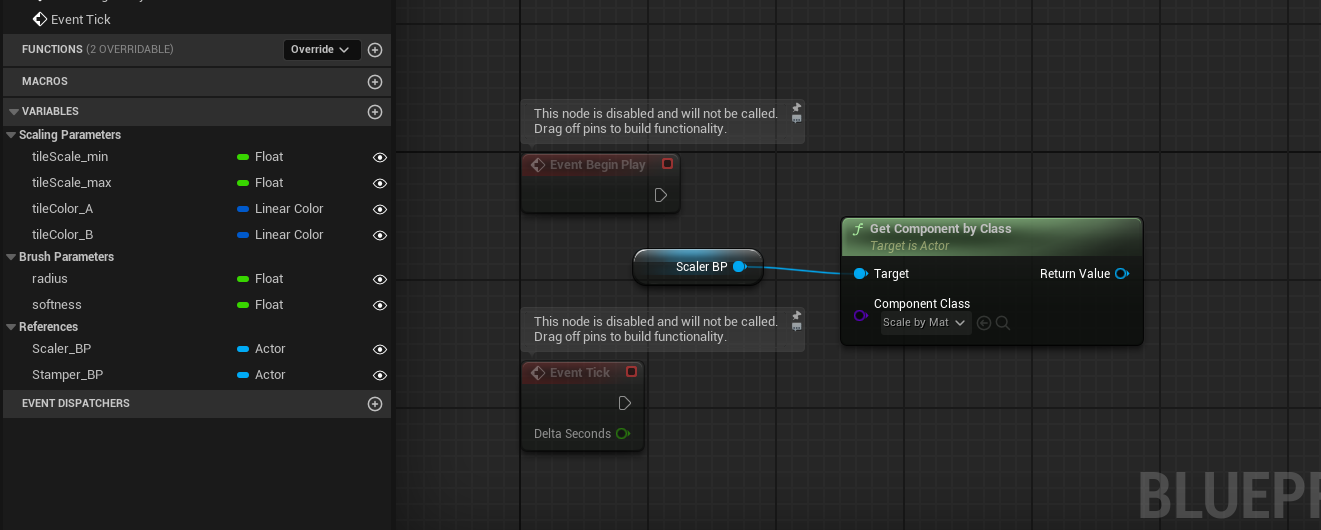Add a new macro with plus icon
This screenshot has width=1321, height=530.
[x=375, y=82]
